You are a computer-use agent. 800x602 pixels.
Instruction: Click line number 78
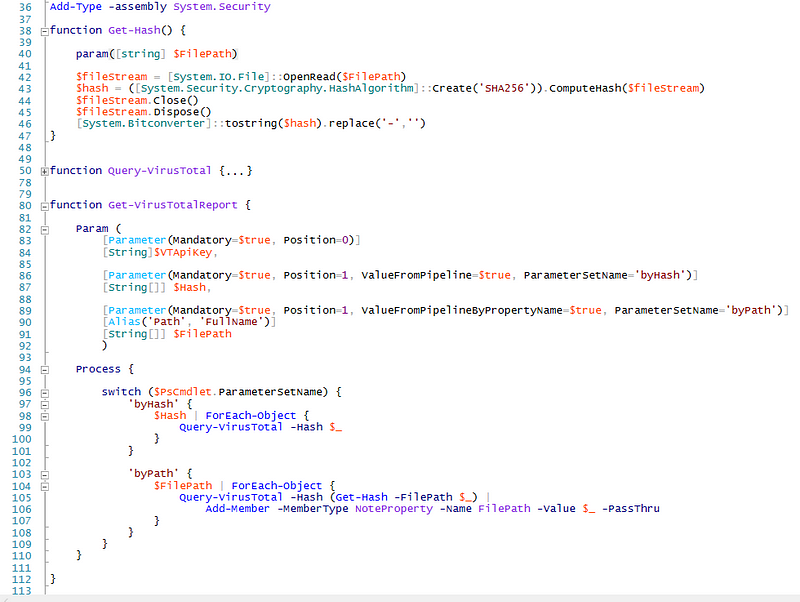(x=25, y=183)
